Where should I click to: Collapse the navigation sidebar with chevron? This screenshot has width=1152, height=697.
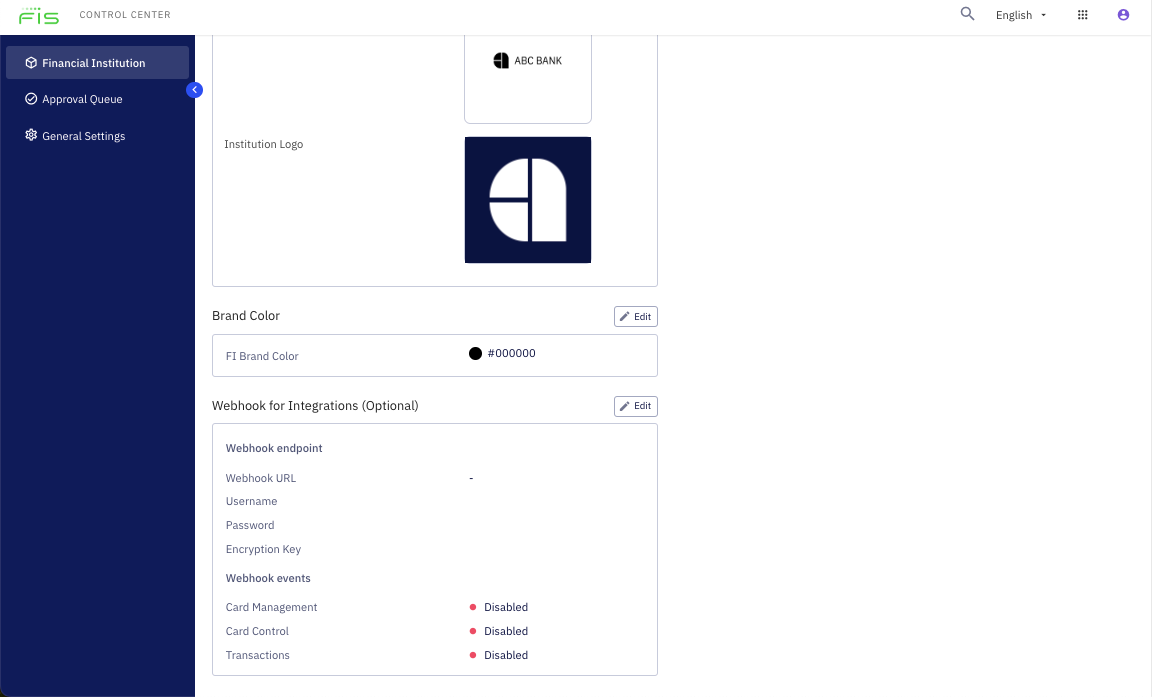pyautogui.click(x=195, y=89)
